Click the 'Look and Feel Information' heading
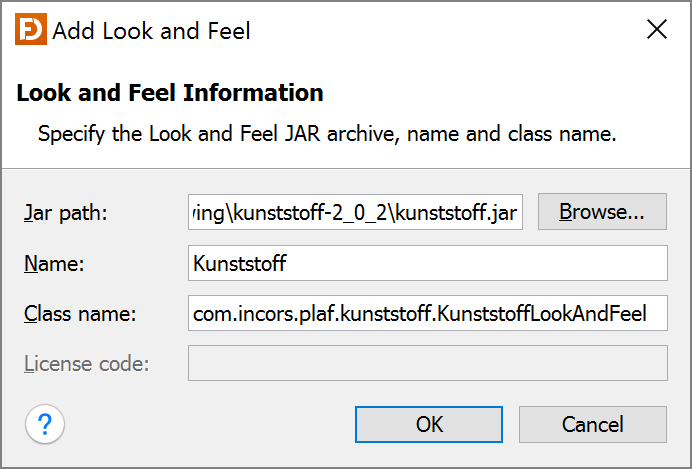The height and width of the screenshot is (469, 692). coord(170,94)
